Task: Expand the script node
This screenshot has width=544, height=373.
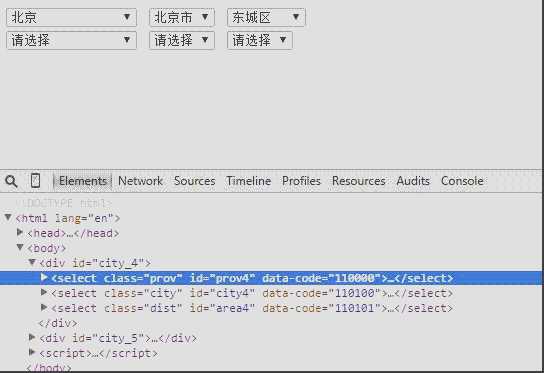Action: pos(32,353)
